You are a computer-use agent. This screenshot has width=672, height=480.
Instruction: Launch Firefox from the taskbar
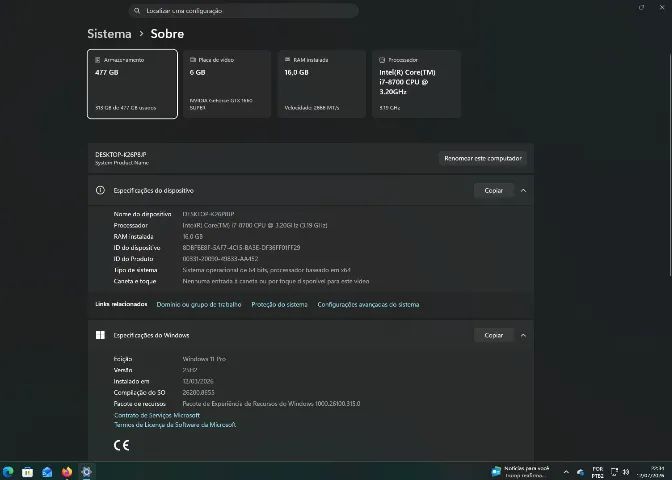click(x=67, y=472)
